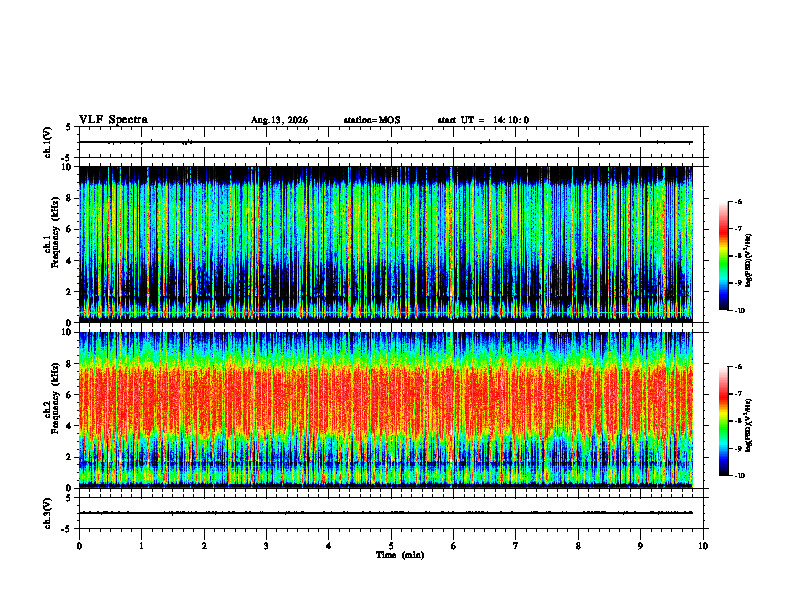Click the ch.1 spectrogram near 6 kHz
792x612 pixels.
(x=386, y=229)
